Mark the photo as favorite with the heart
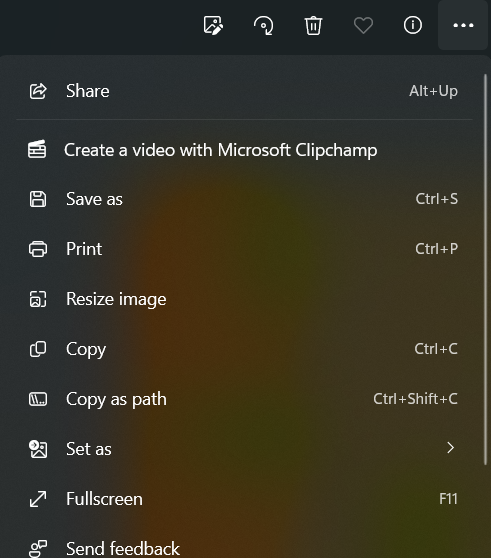This screenshot has width=491, height=558. (363, 26)
